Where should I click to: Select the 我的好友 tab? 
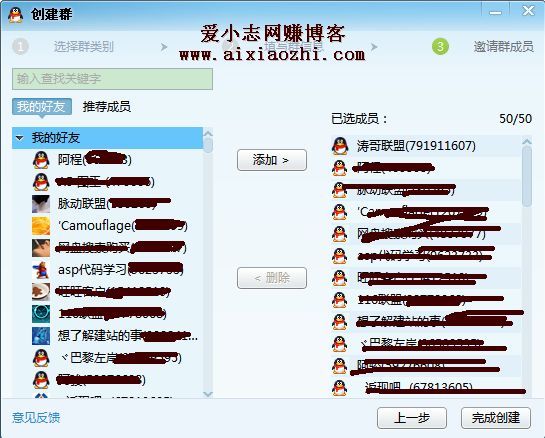coord(42,106)
